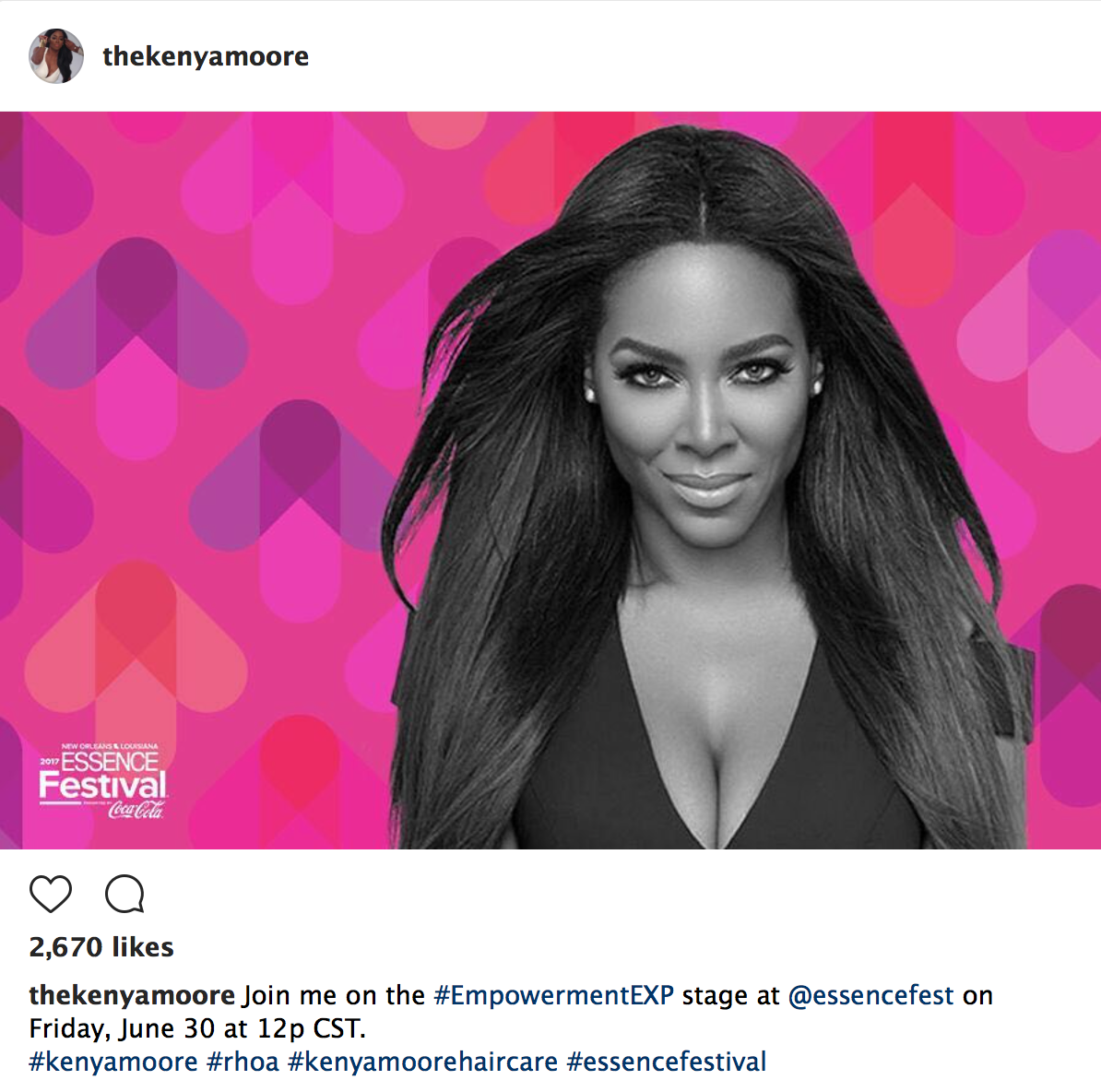Screen dimensions: 1101x1092
Task: Open comments via the speech bubble icon
Action: pos(124,894)
